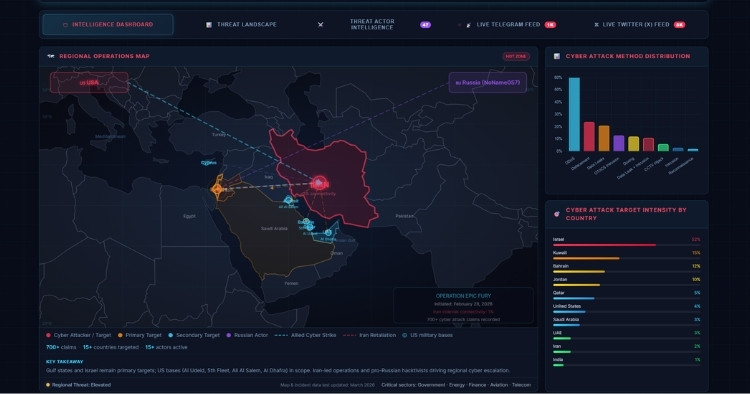Click the Ali Al Salem base marker in Kuwait

tap(288, 200)
